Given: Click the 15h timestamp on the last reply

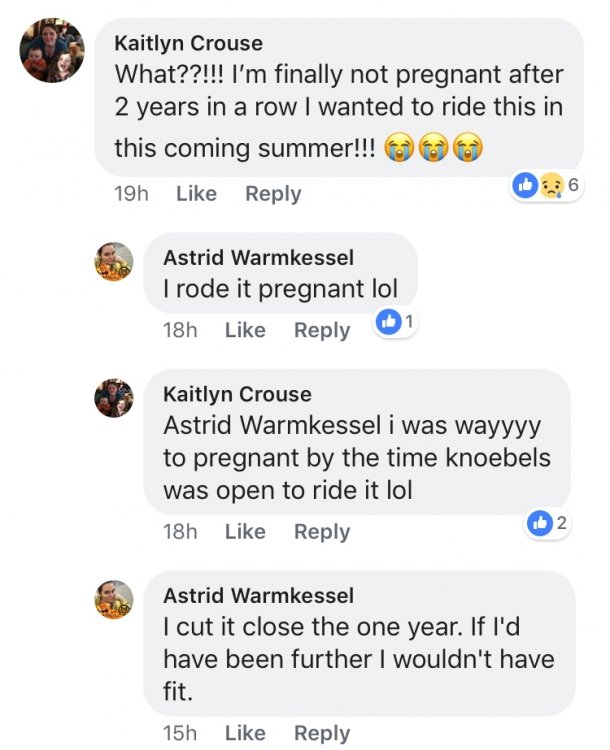Looking at the screenshot, I should (180, 733).
